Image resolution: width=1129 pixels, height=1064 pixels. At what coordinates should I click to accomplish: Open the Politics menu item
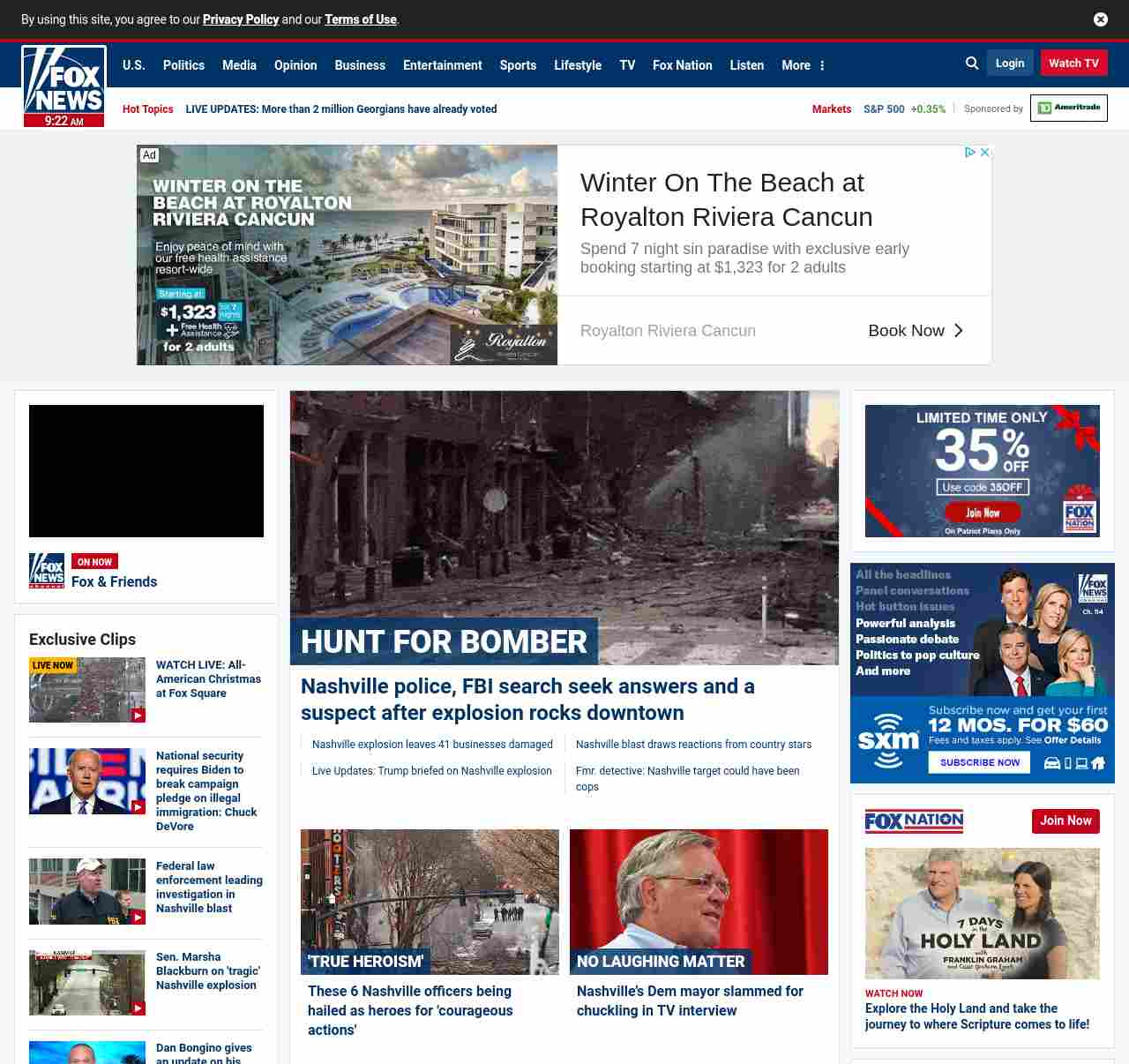click(183, 65)
